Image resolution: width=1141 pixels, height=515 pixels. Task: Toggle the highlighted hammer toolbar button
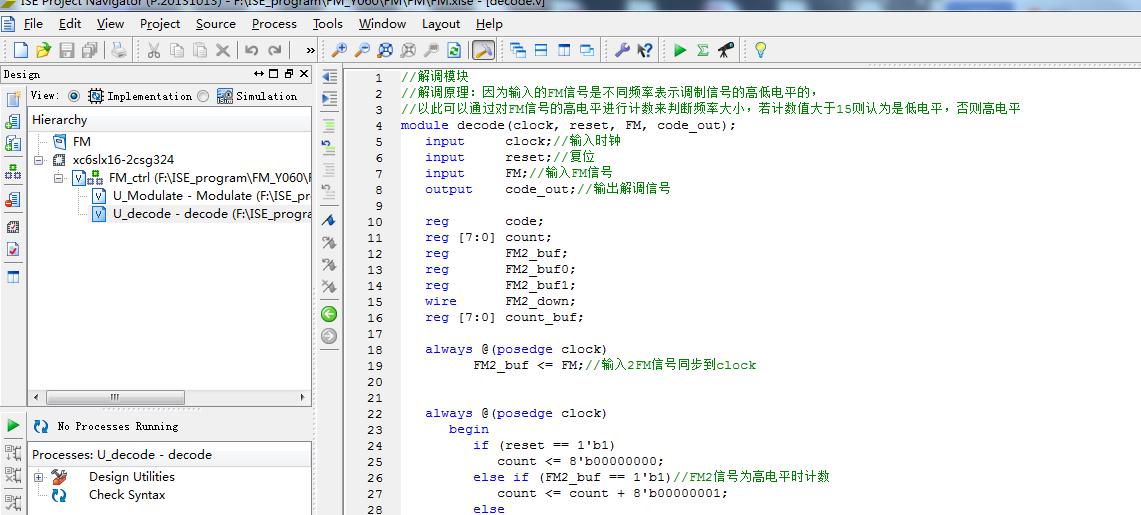pos(483,50)
